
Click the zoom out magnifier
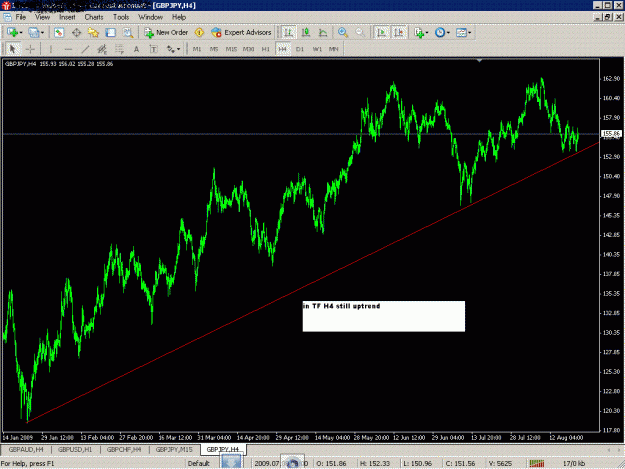(x=360, y=32)
